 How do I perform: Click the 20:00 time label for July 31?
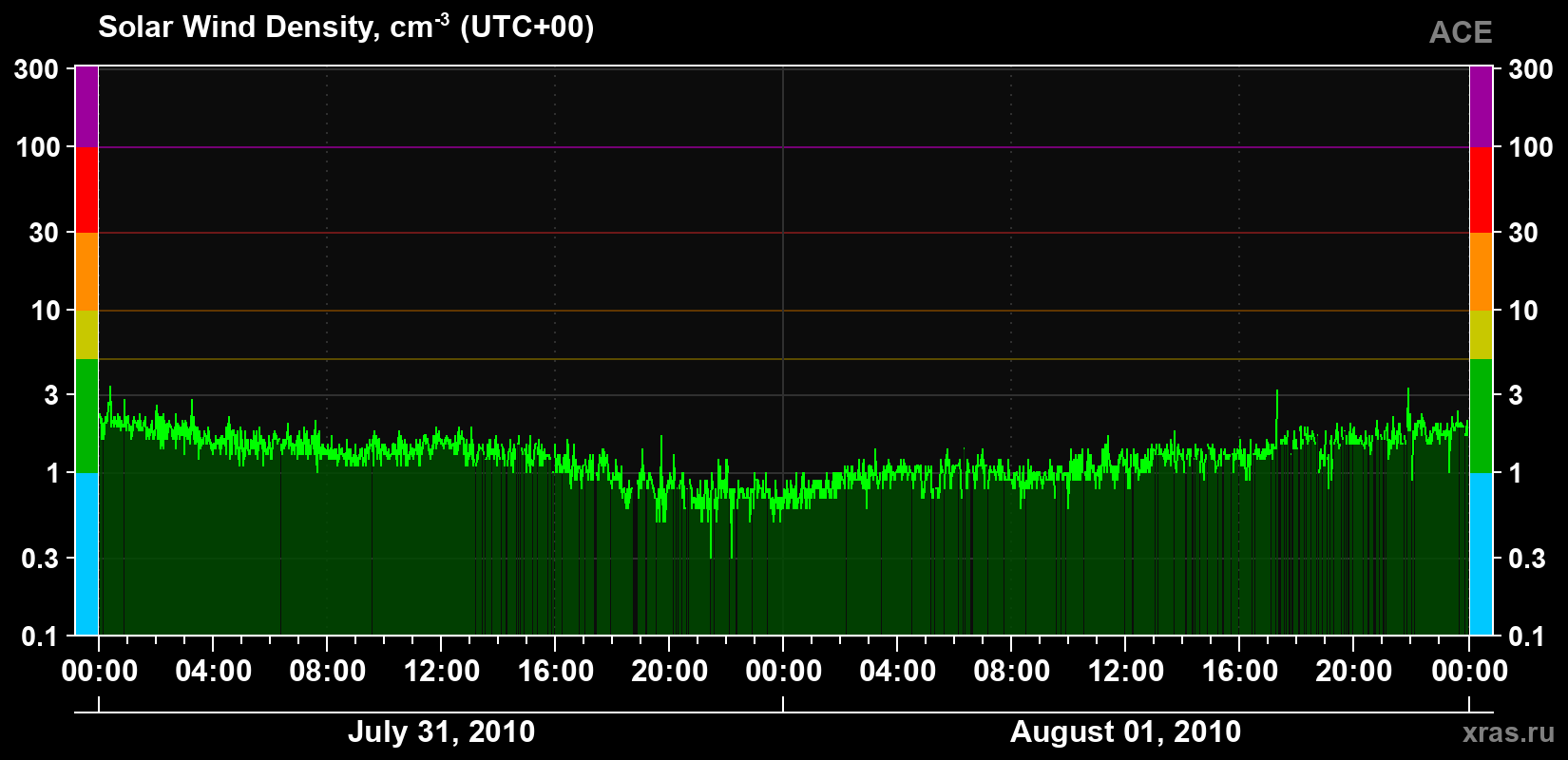(x=669, y=672)
